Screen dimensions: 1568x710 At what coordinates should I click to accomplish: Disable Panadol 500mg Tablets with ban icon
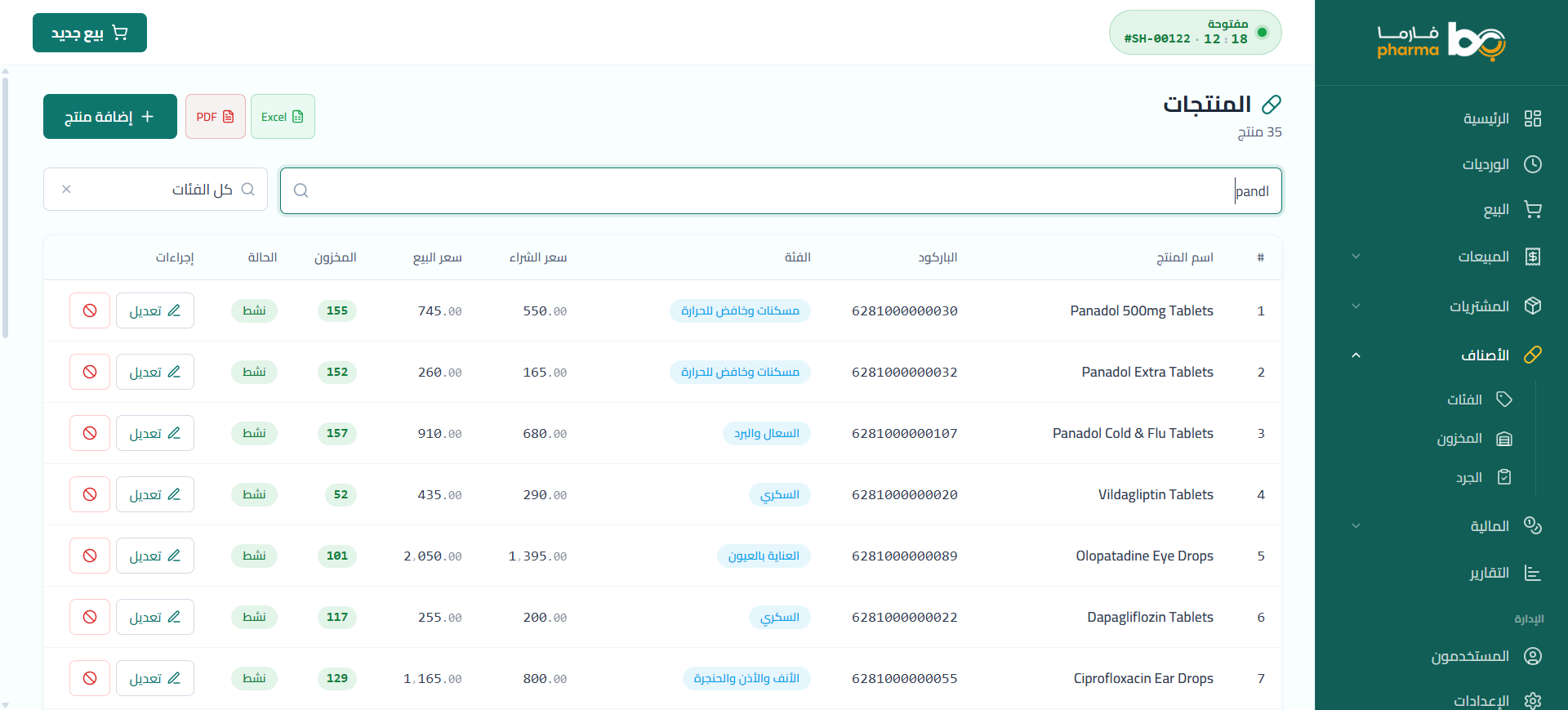pos(90,310)
